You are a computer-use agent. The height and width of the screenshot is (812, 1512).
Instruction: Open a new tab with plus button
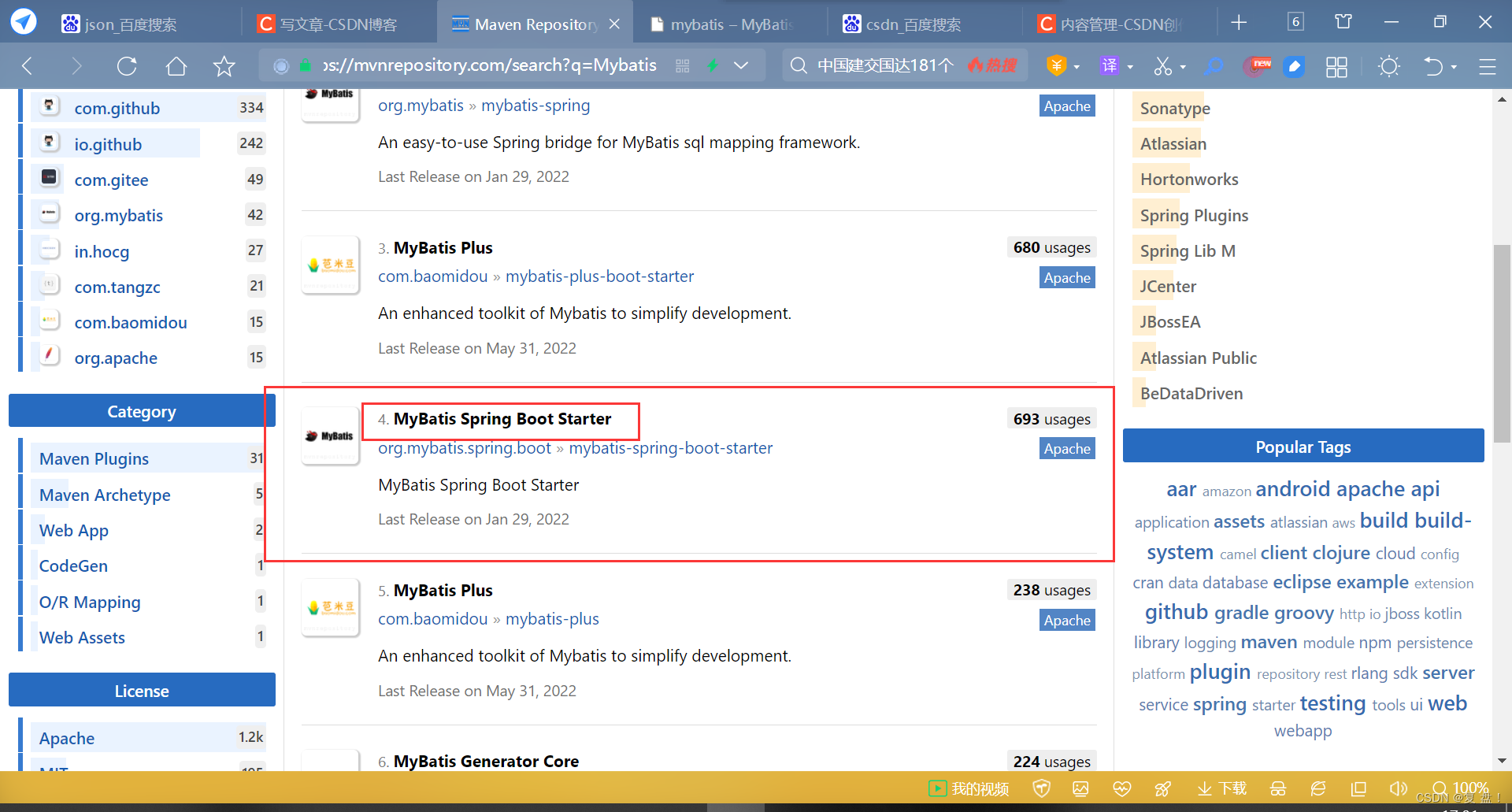[x=1239, y=23]
